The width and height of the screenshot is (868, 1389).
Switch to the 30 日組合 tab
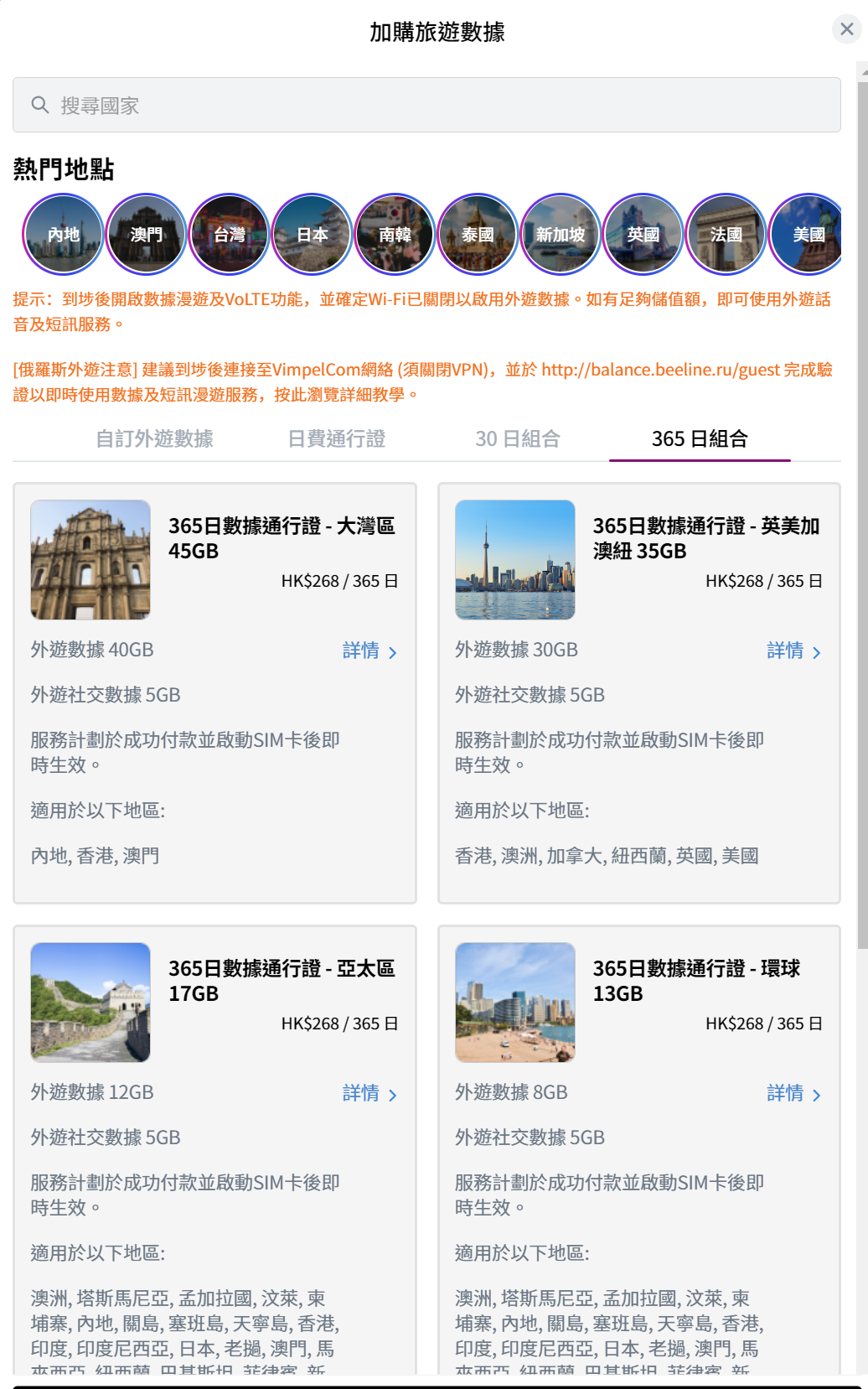518,438
